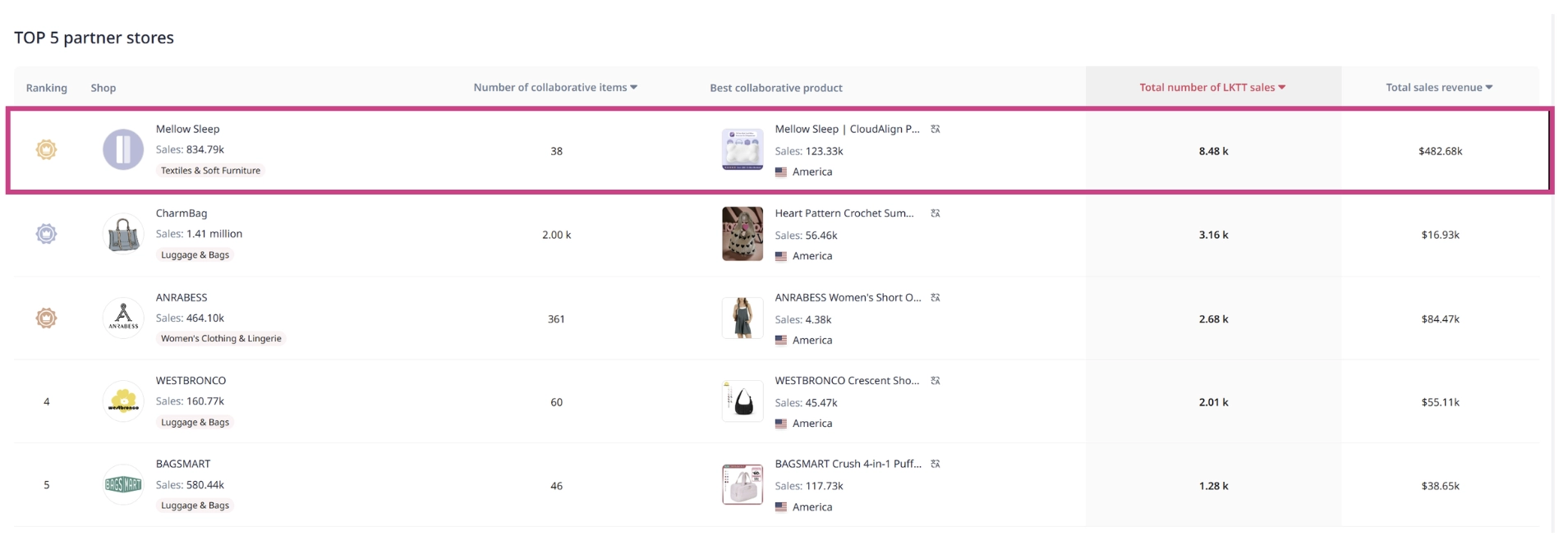The width and height of the screenshot is (1568, 559).
Task: Open the ANRABESS Women's Short O... product link
Action: pos(848,297)
